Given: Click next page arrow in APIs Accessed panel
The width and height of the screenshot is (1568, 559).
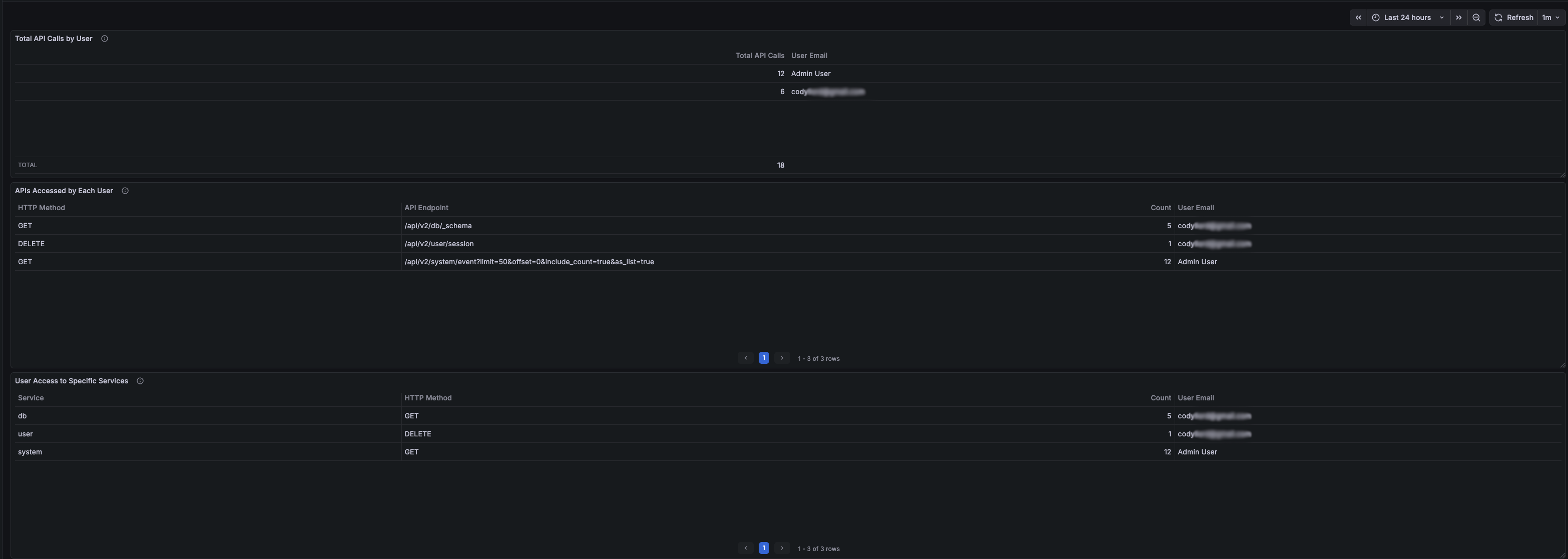Looking at the screenshot, I should tap(782, 357).
